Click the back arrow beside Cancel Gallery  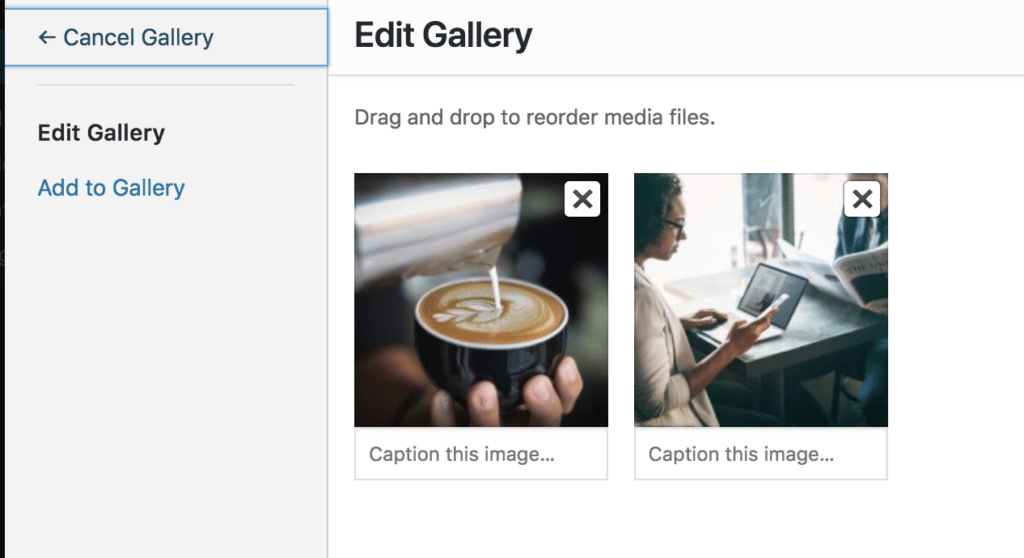(46, 38)
